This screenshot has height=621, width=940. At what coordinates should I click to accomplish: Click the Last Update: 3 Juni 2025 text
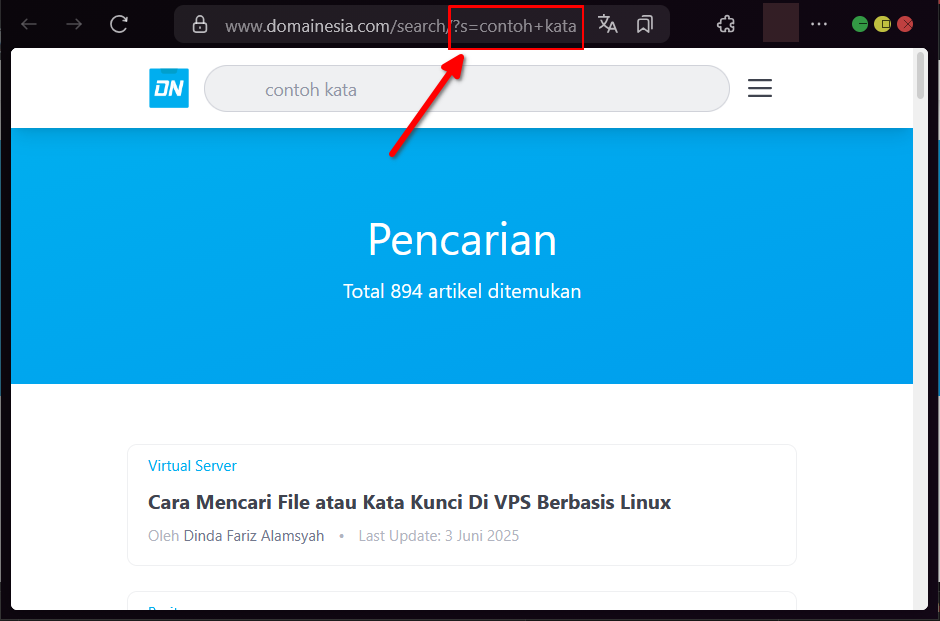438,536
